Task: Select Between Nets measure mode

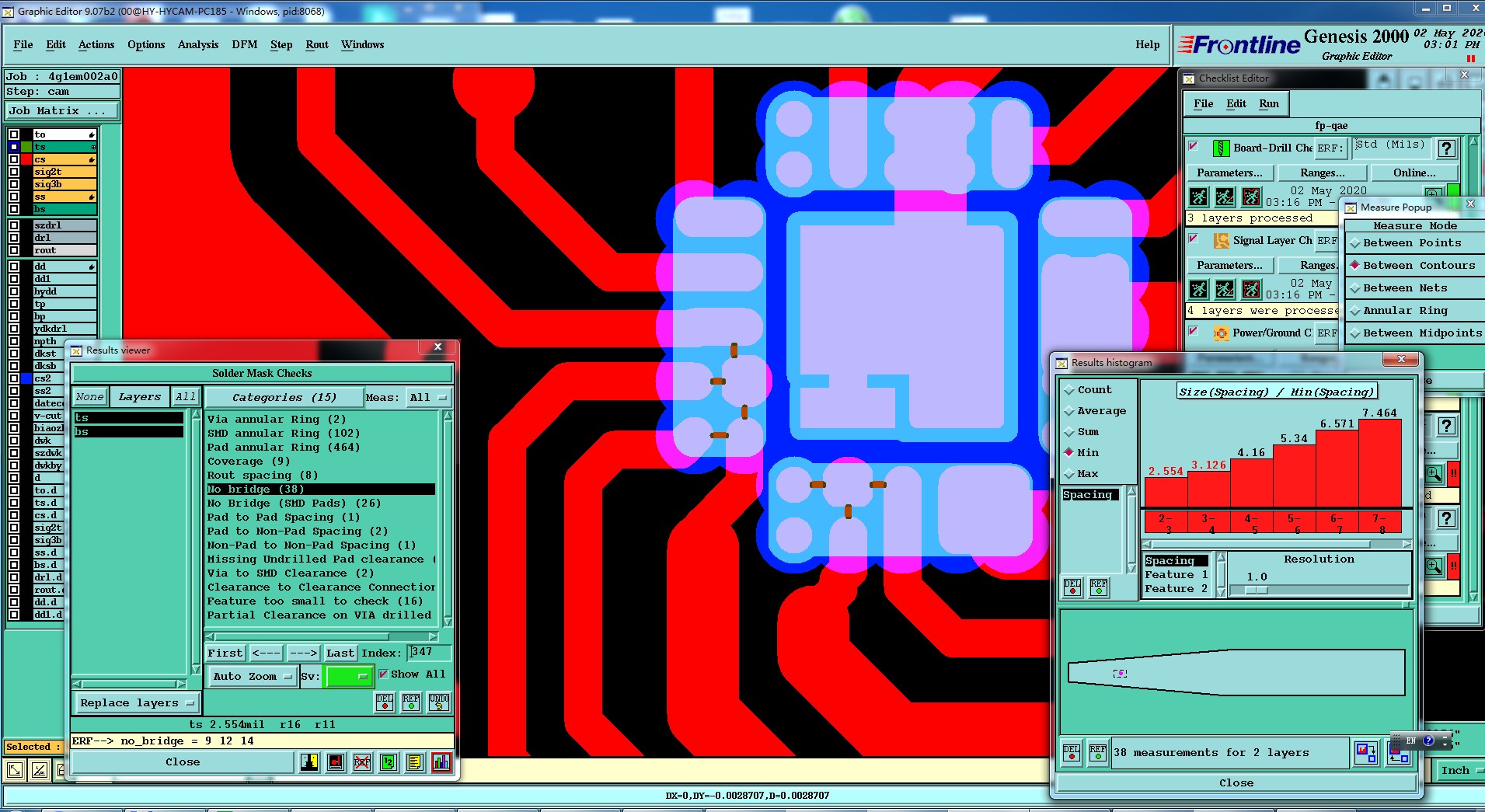Action: (x=1405, y=288)
